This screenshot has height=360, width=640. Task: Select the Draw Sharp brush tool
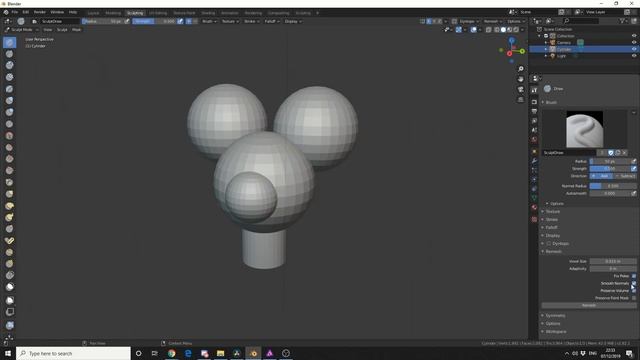[9, 54]
